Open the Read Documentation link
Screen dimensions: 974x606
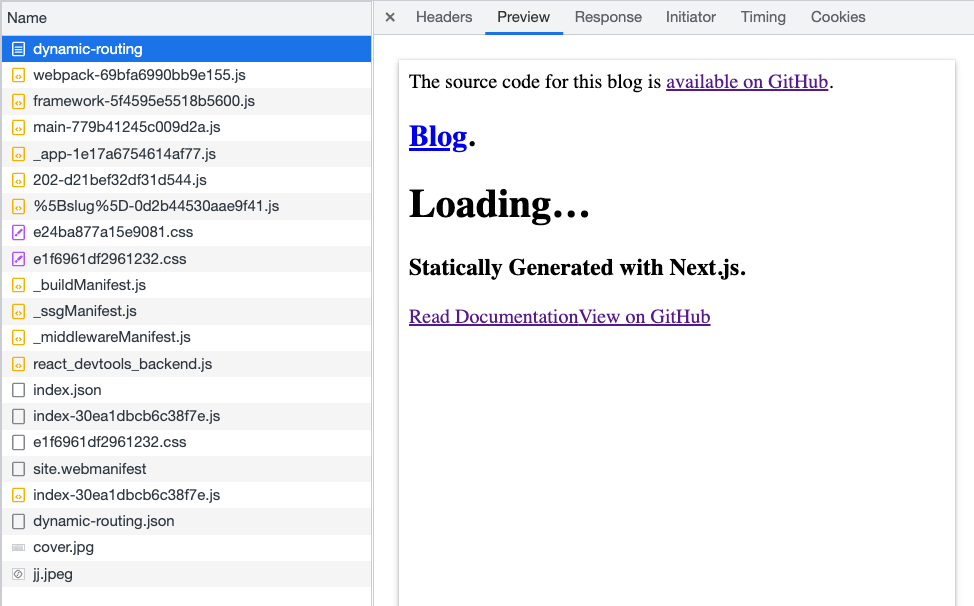point(493,317)
